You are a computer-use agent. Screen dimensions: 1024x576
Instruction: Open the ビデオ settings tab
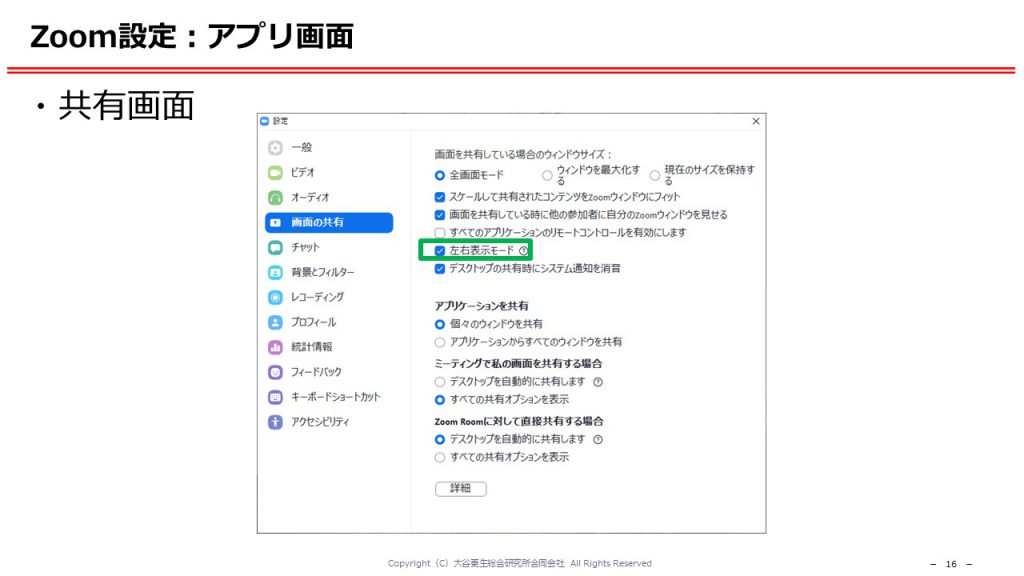329,172
